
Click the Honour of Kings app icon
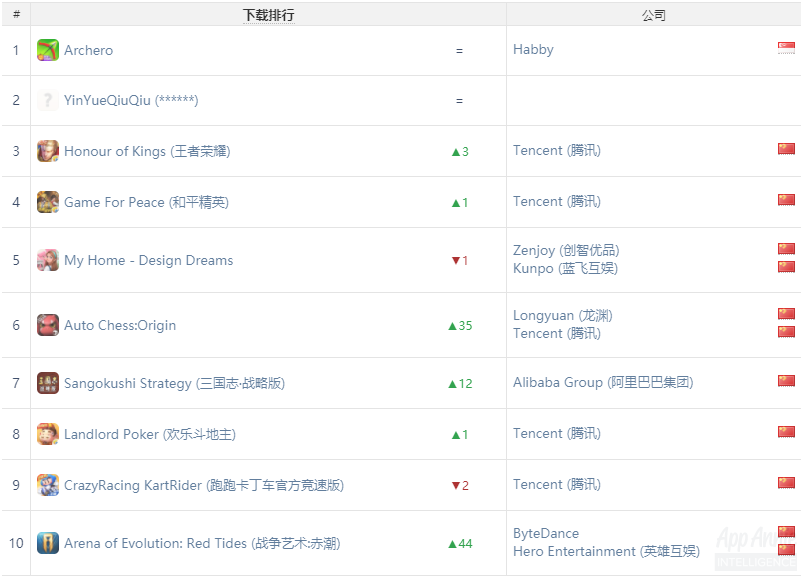coord(48,151)
